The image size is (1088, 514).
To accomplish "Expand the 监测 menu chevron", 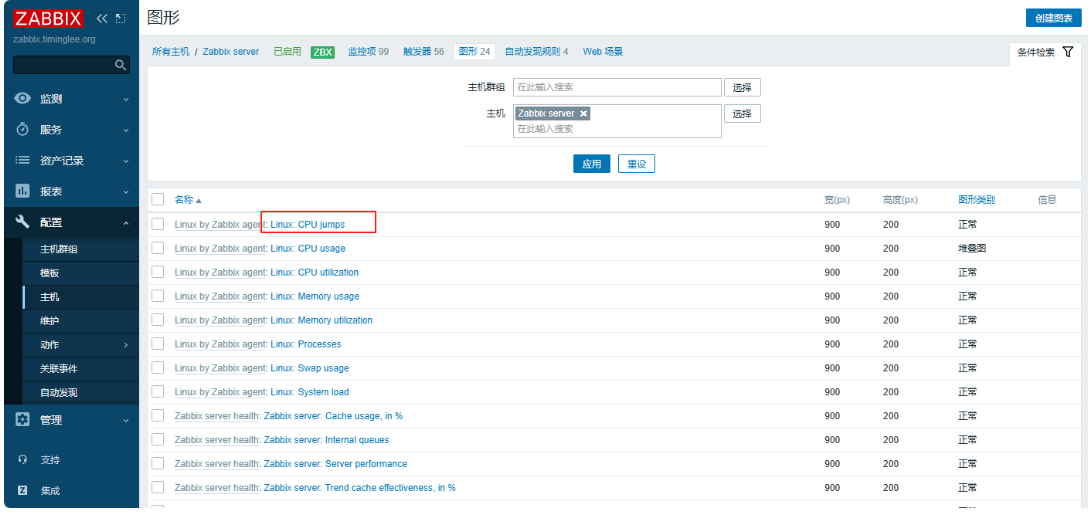I will (x=126, y=99).
